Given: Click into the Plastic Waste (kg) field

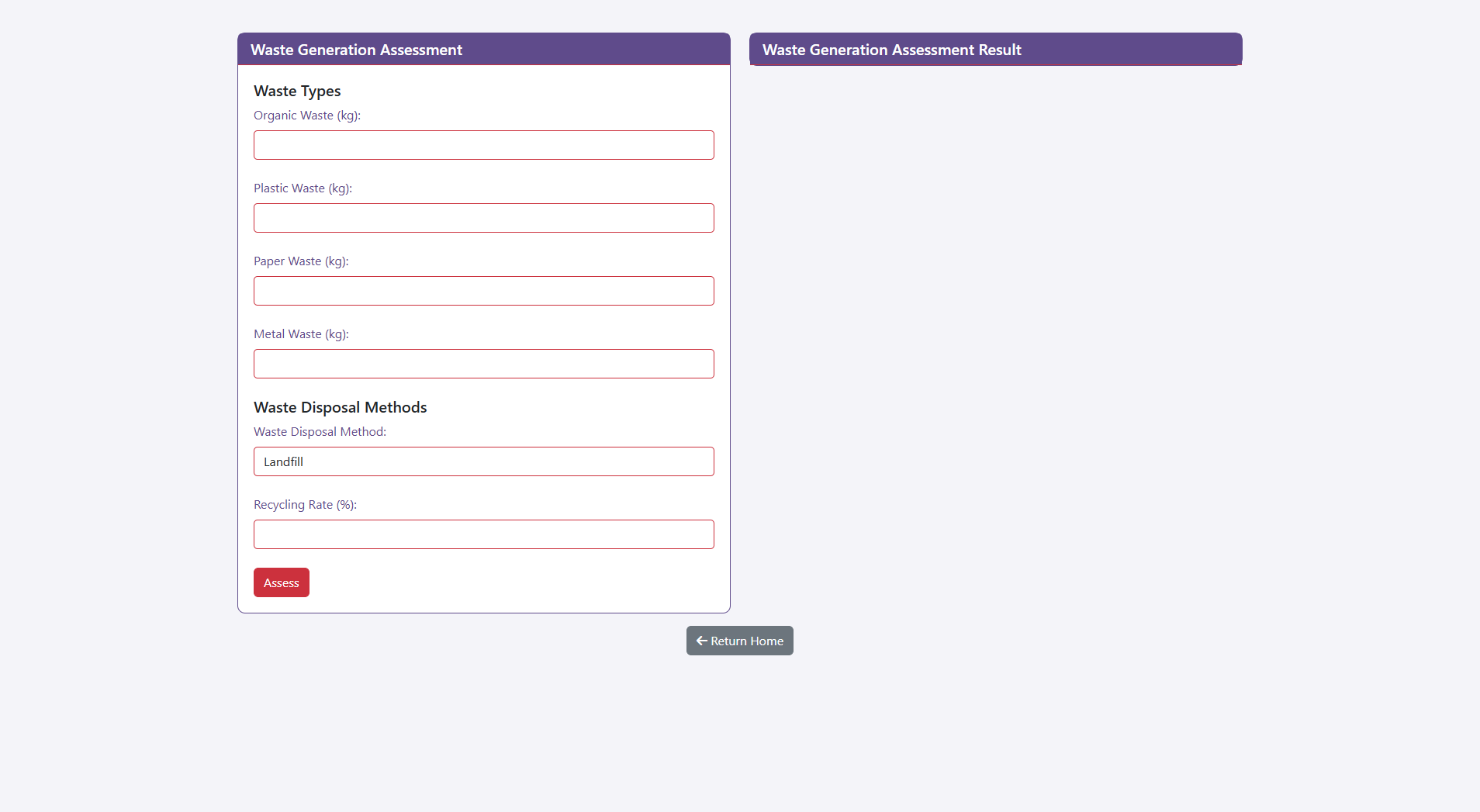Looking at the screenshot, I should 483,218.
